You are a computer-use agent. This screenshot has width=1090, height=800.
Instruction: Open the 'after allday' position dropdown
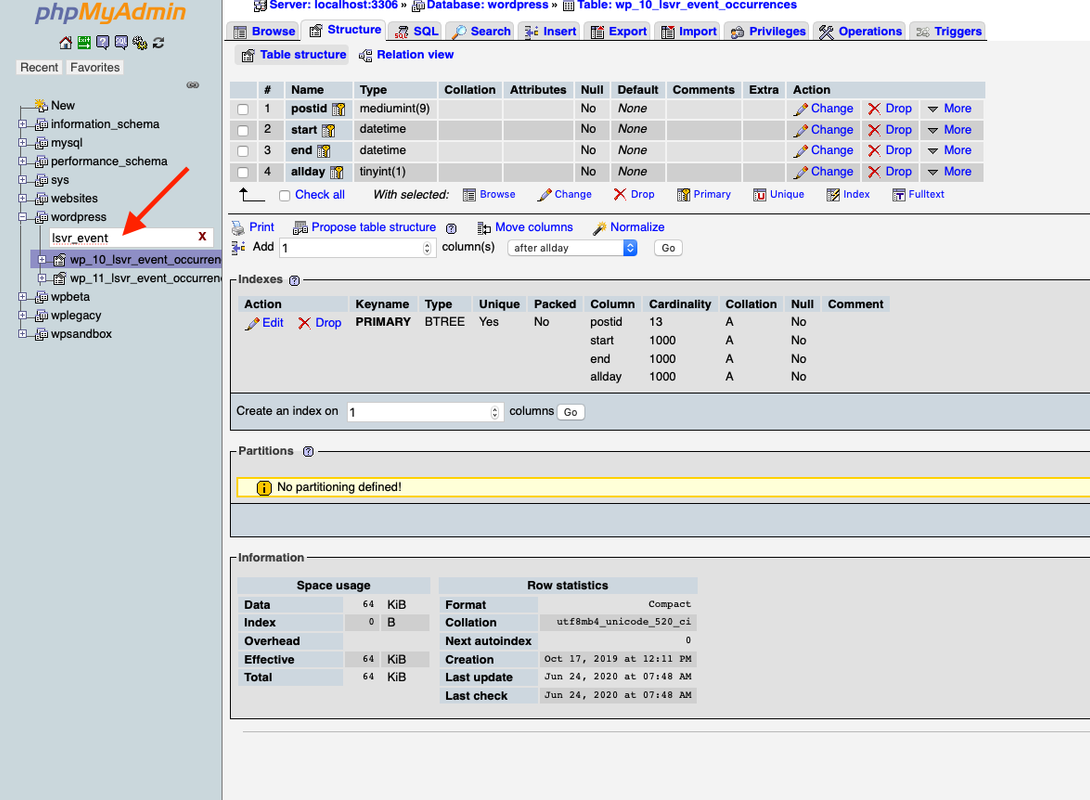(x=573, y=248)
